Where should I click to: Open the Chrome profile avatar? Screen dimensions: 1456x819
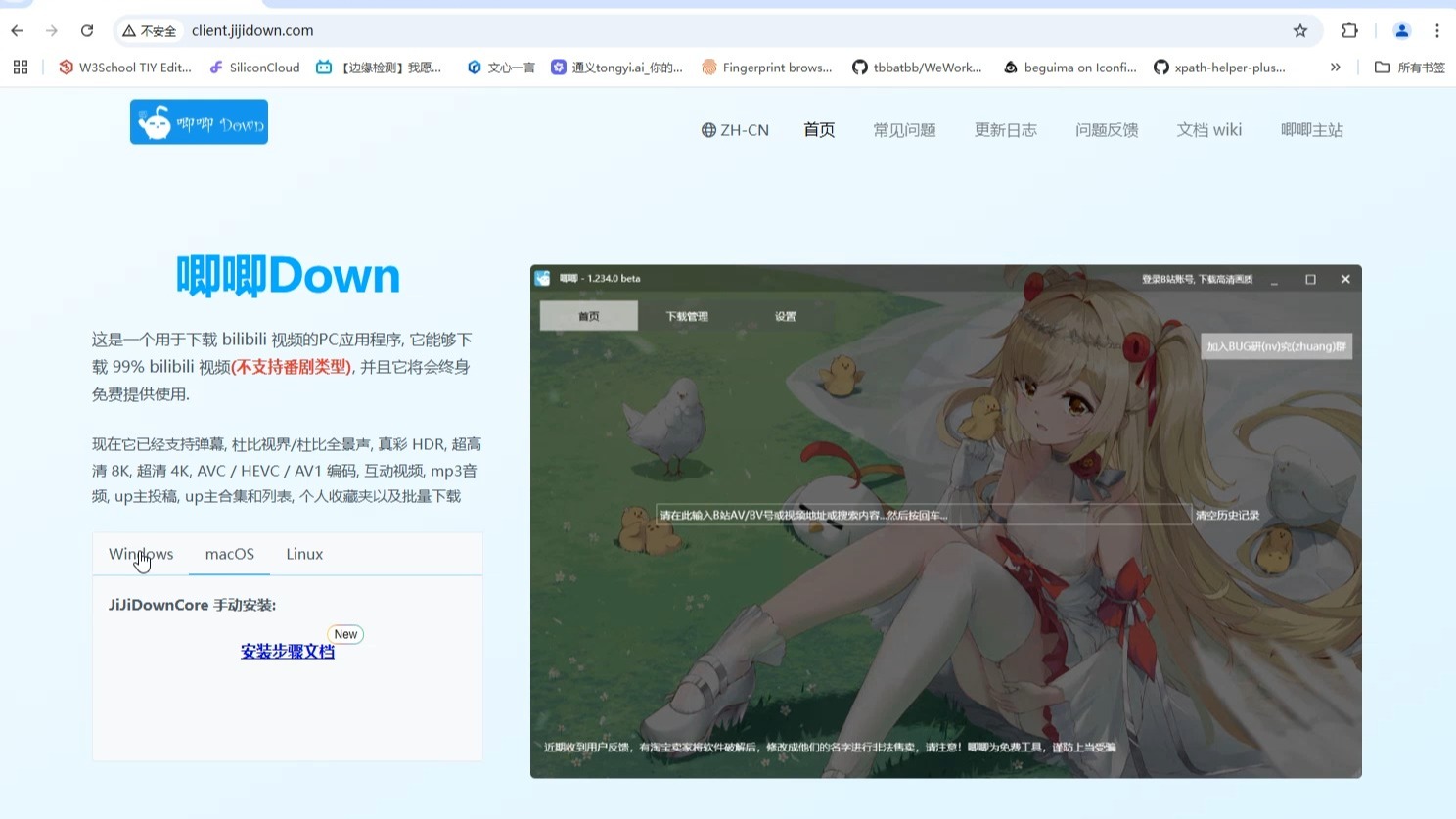1401,30
